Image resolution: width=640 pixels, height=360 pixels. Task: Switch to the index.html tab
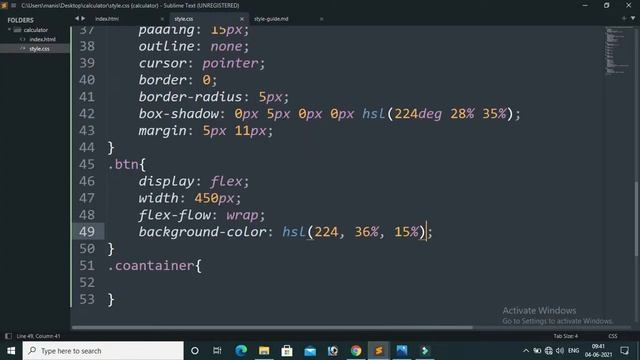coord(107,19)
